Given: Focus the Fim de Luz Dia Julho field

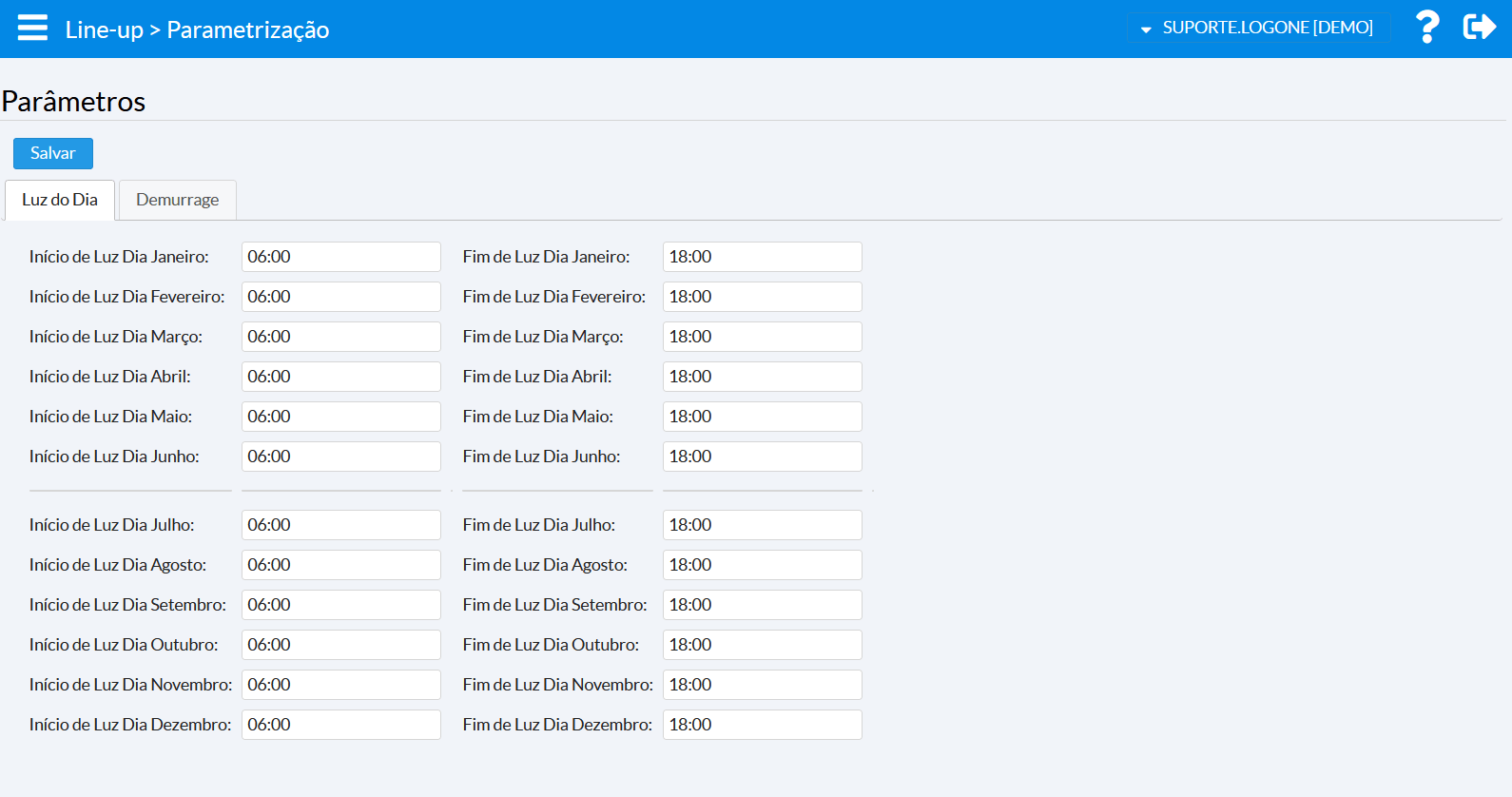Looking at the screenshot, I should (x=762, y=525).
